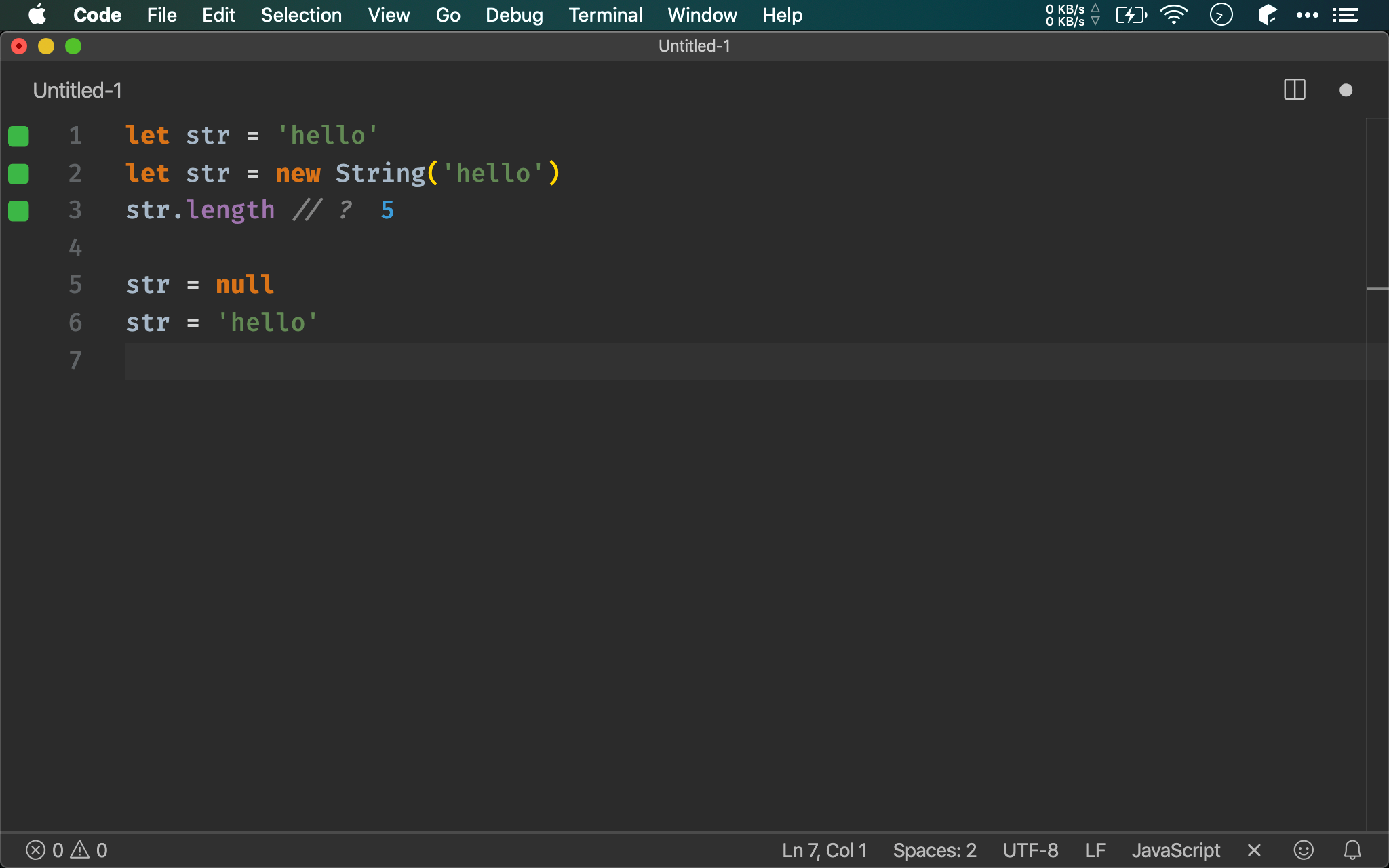Open the Selection menu

click(x=301, y=15)
